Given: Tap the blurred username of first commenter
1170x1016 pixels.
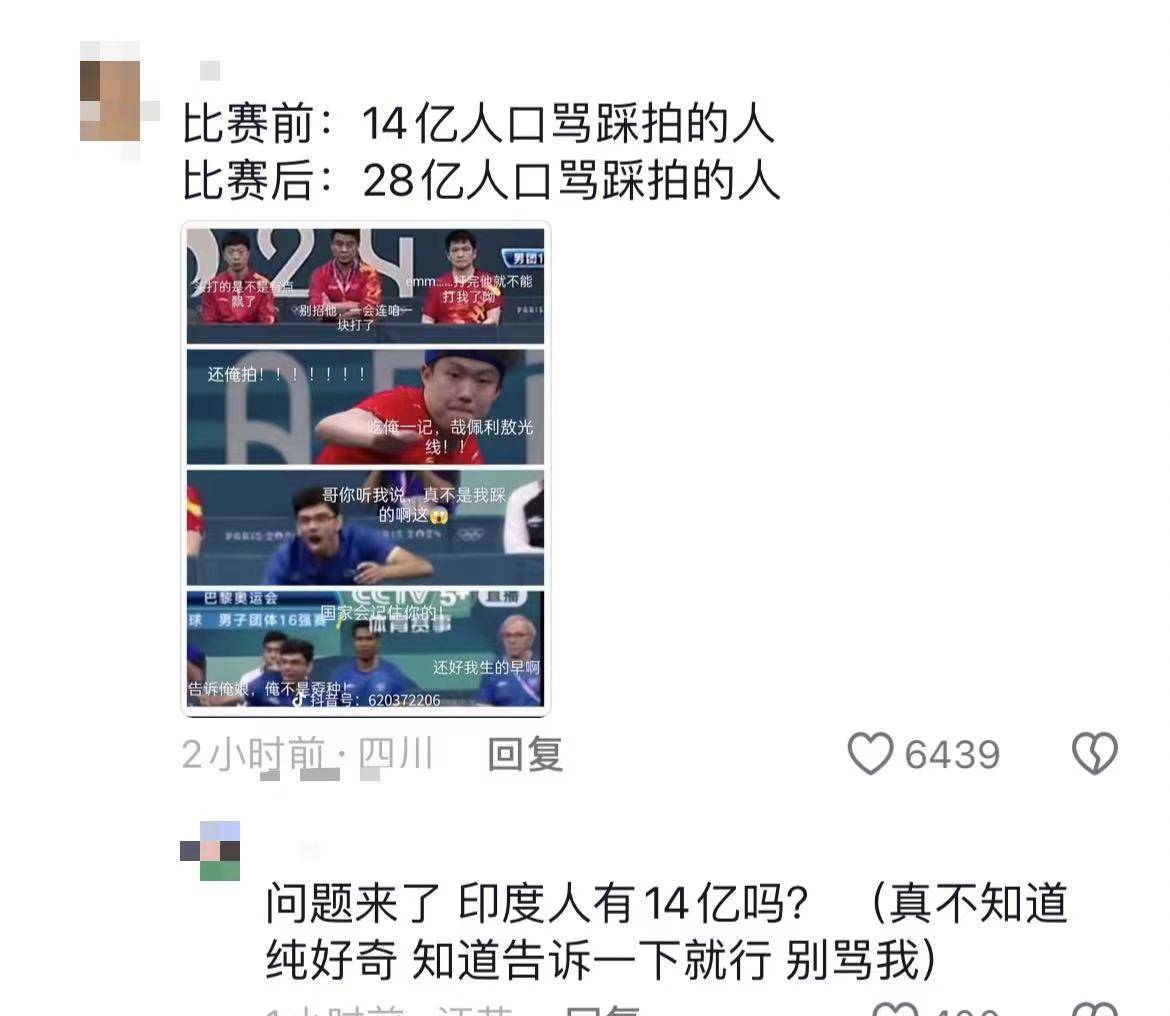Looking at the screenshot, I should tap(210, 71).
